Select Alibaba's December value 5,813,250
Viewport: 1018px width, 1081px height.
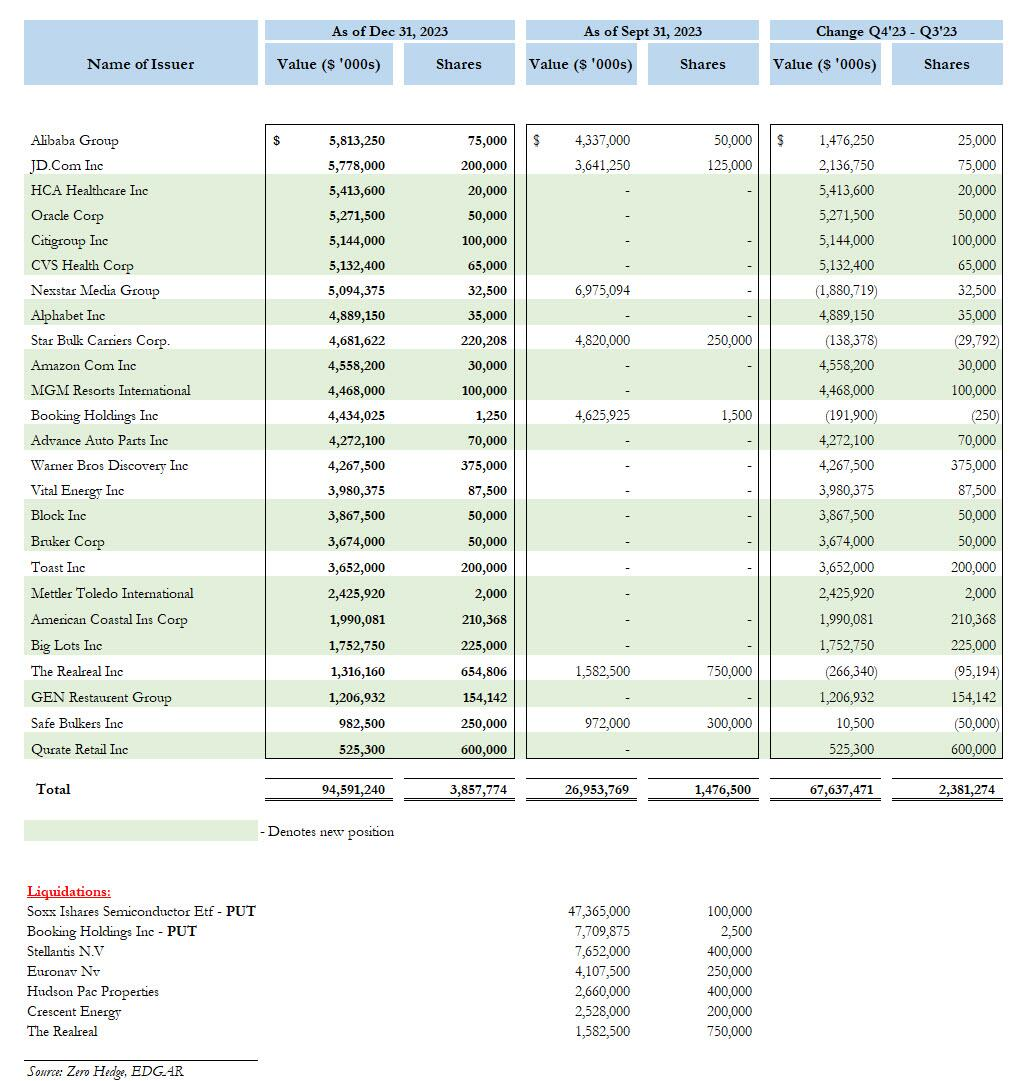[x=357, y=141]
